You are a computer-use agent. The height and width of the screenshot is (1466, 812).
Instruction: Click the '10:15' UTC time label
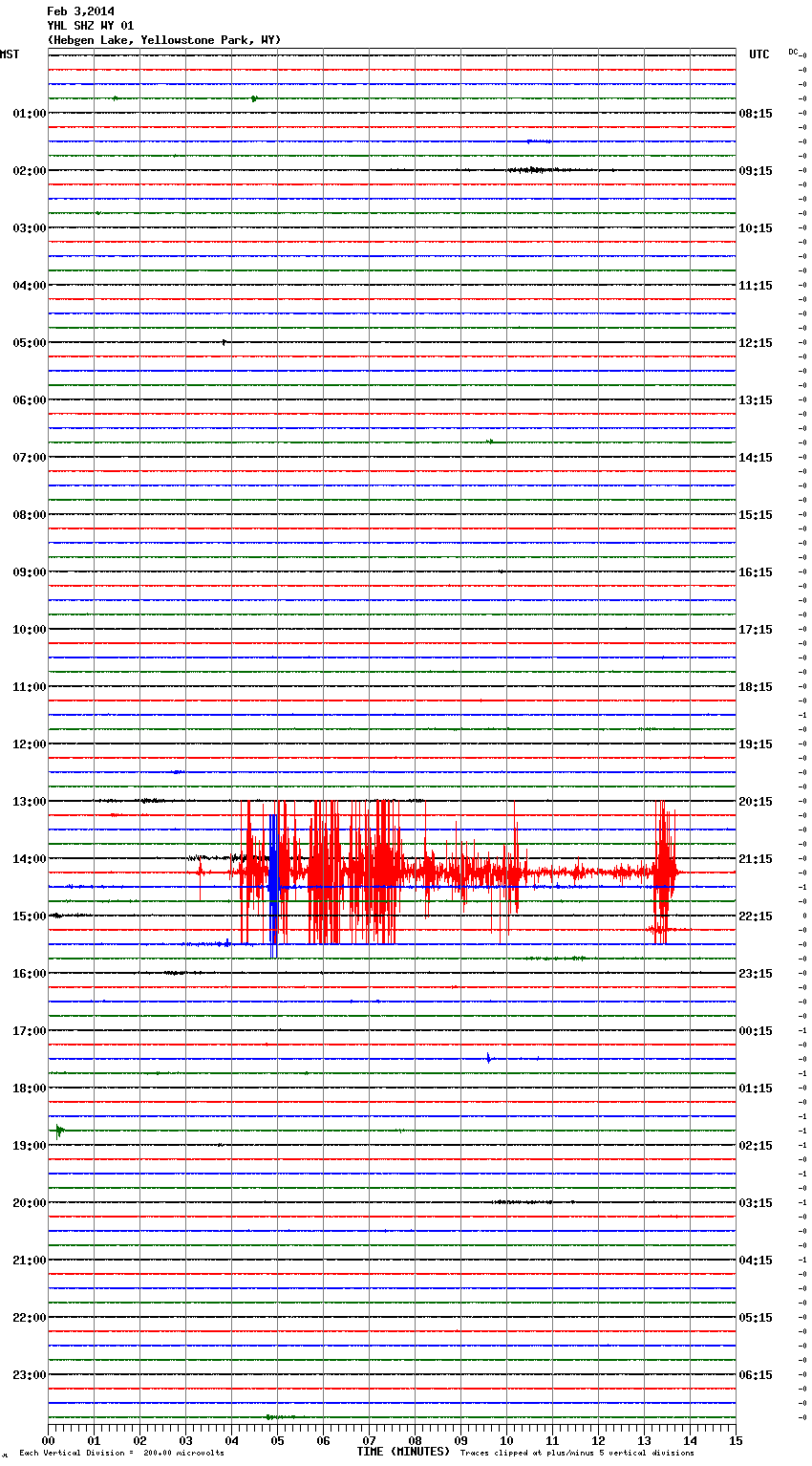click(756, 228)
